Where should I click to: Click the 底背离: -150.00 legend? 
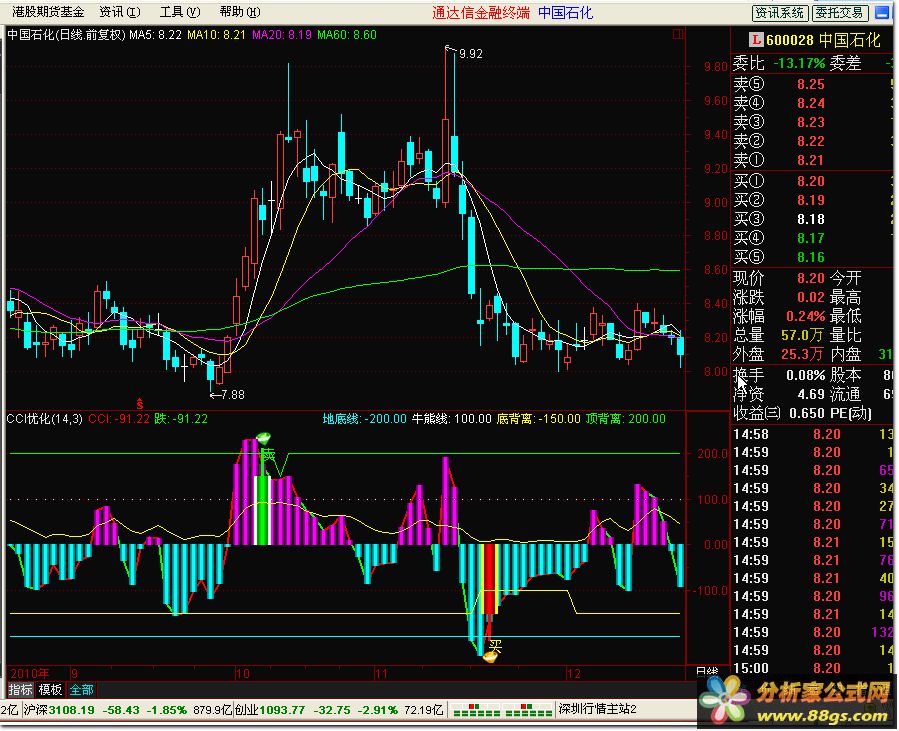tap(538, 419)
